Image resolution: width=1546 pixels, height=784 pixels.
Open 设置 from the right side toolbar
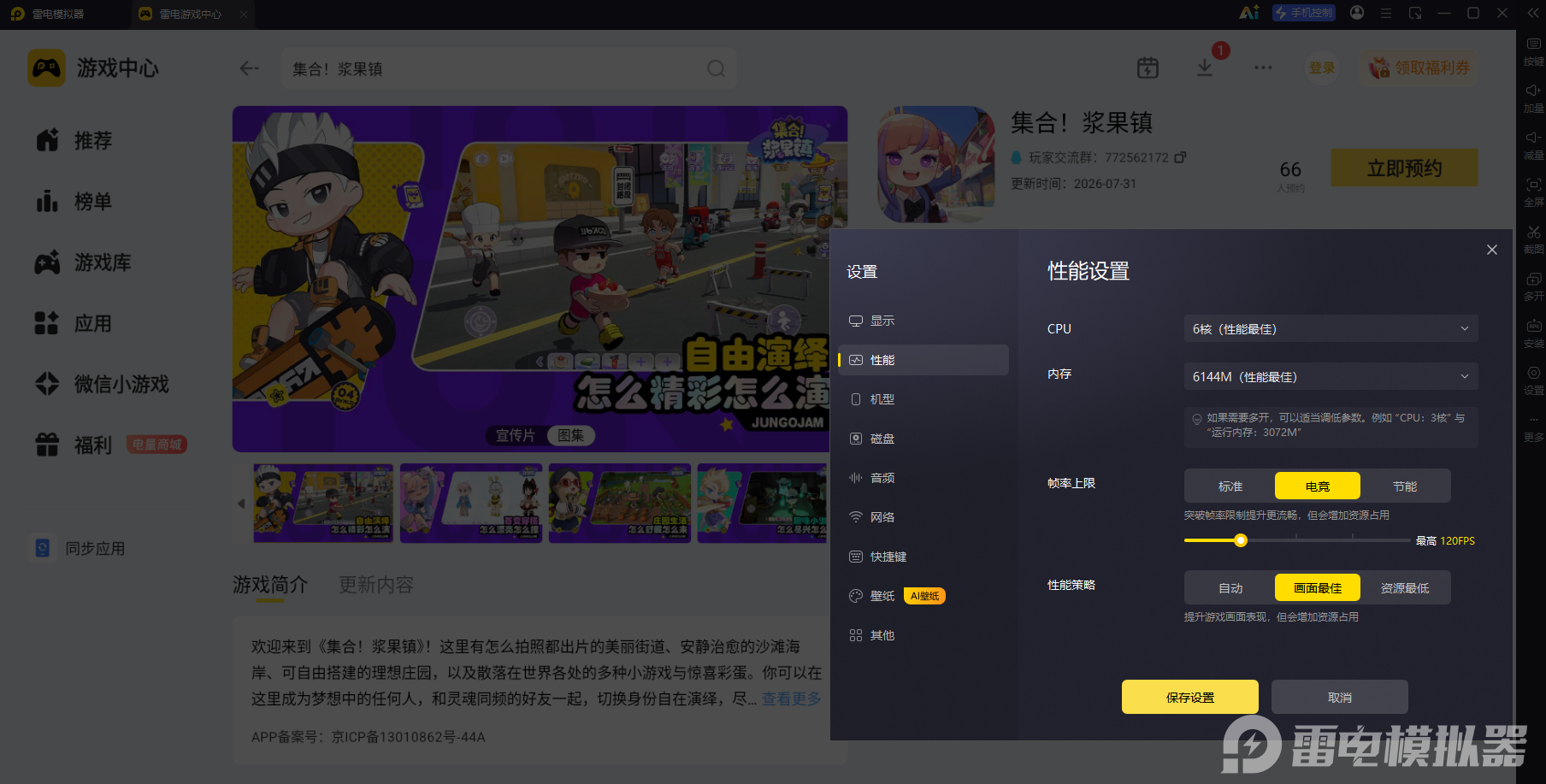pyautogui.click(x=1534, y=380)
